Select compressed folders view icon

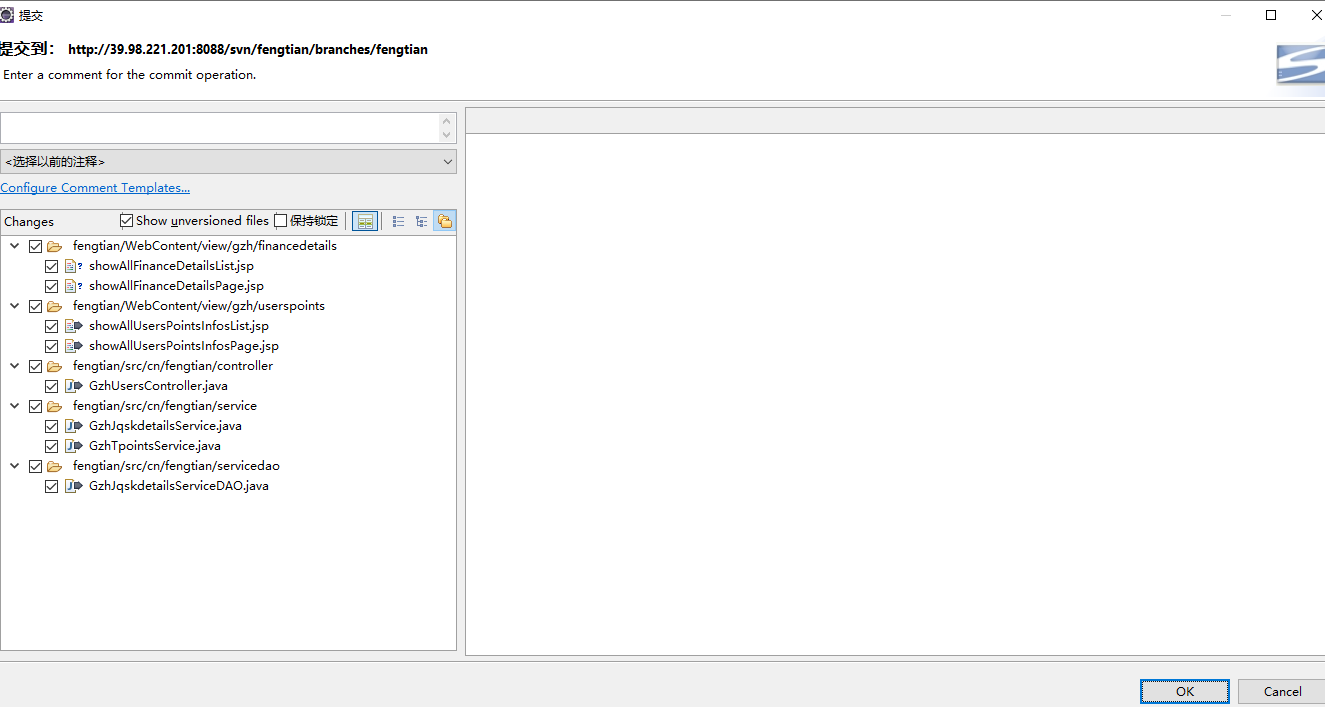(x=444, y=221)
